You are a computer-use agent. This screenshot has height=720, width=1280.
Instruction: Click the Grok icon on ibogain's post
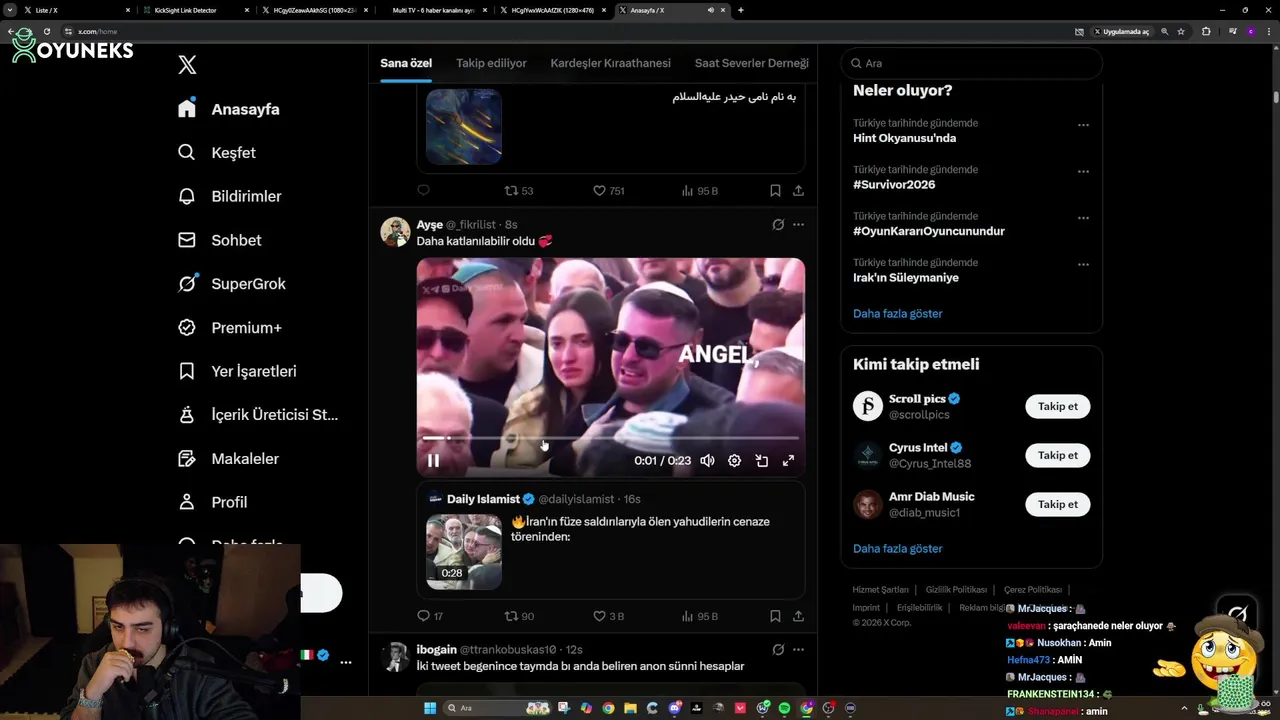click(x=778, y=650)
